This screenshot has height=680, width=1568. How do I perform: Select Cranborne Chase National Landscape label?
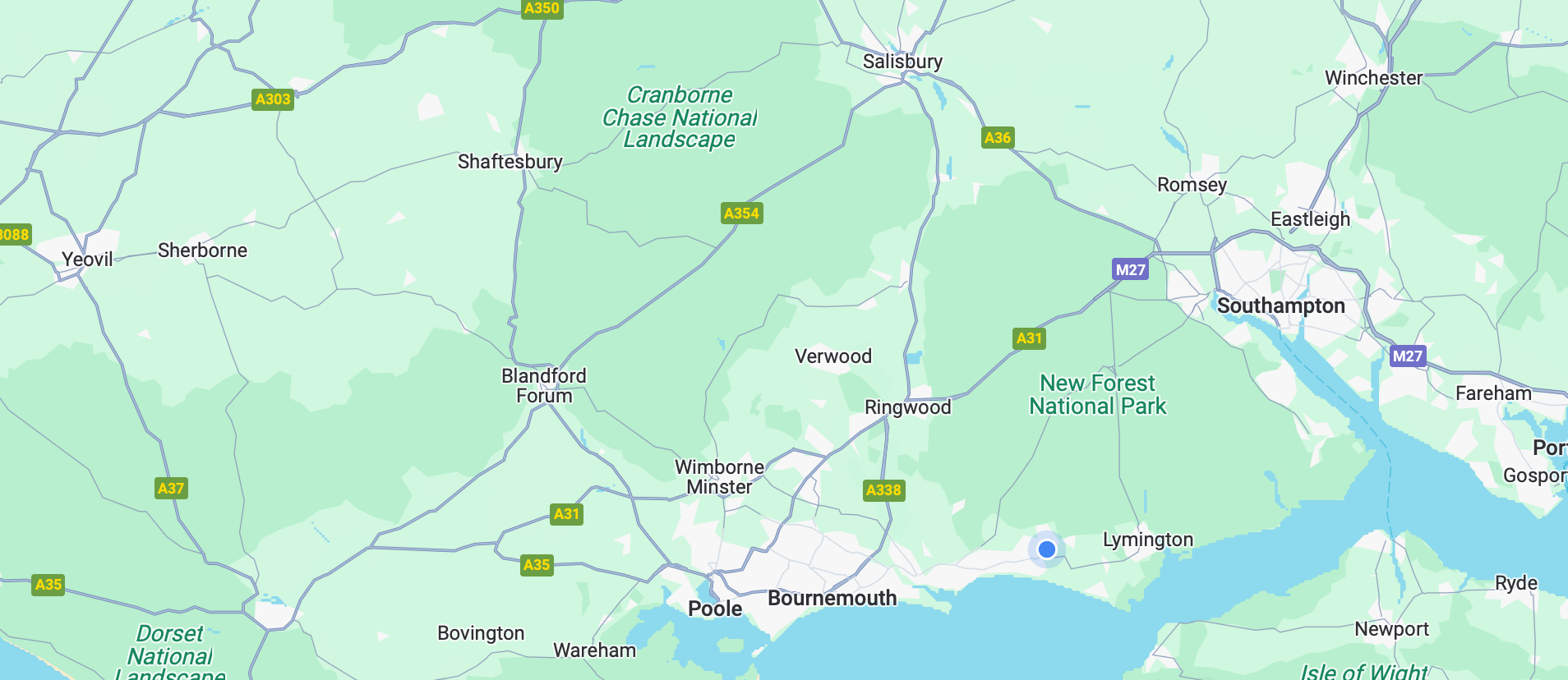[680, 117]
